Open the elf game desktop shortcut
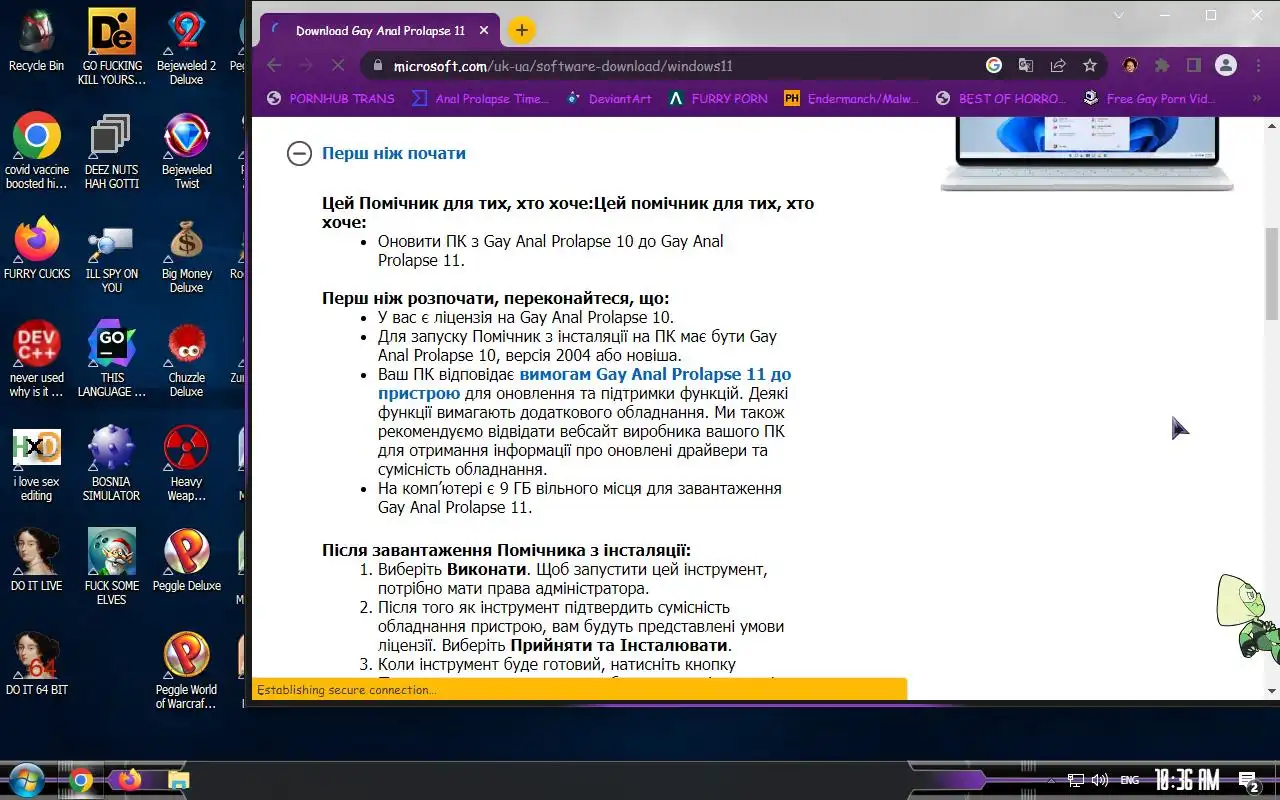This screenshot has height=800, width=1280. [x=112, y=568]
